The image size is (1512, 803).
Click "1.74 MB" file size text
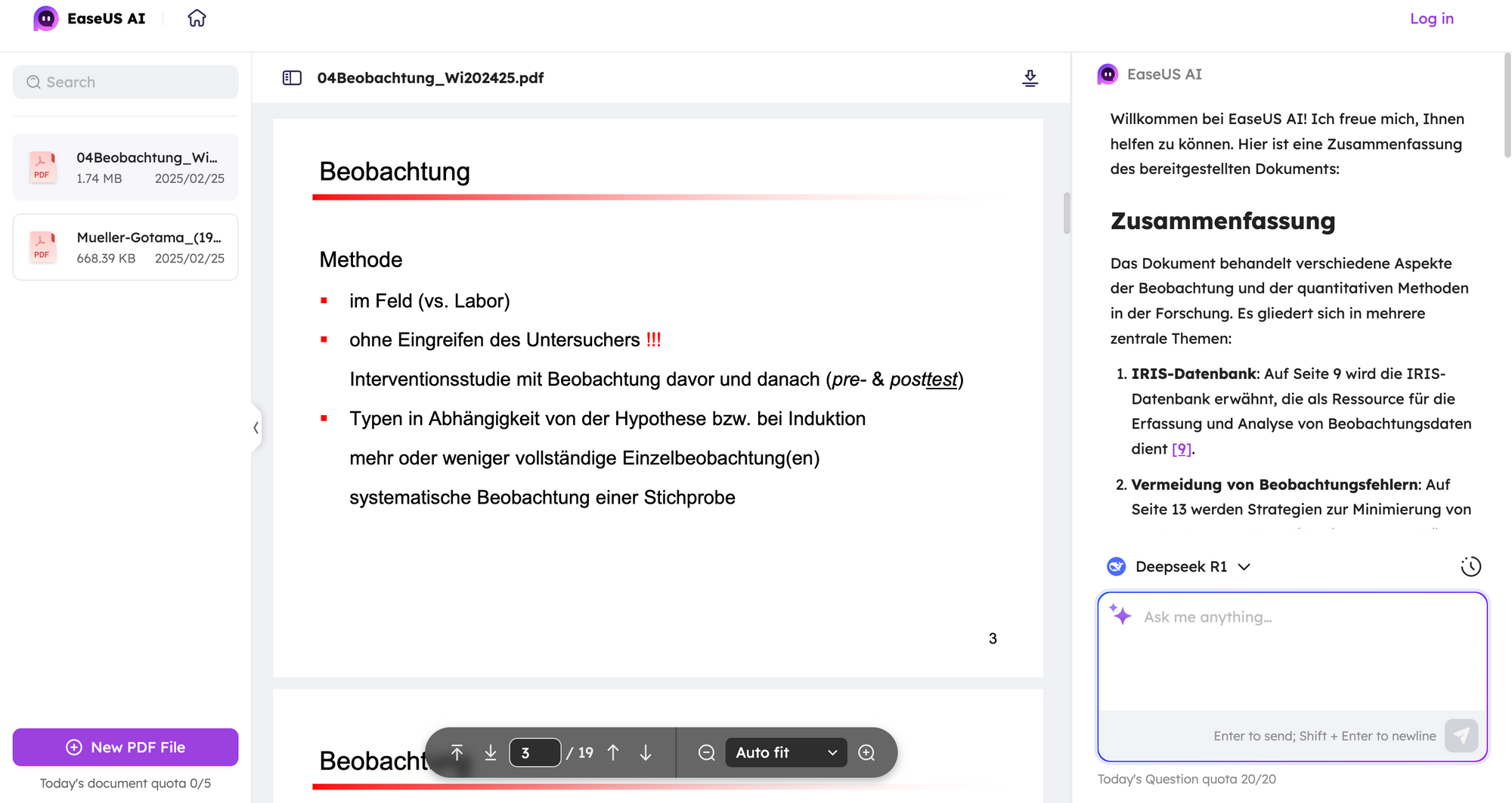(x=99, y=178)
